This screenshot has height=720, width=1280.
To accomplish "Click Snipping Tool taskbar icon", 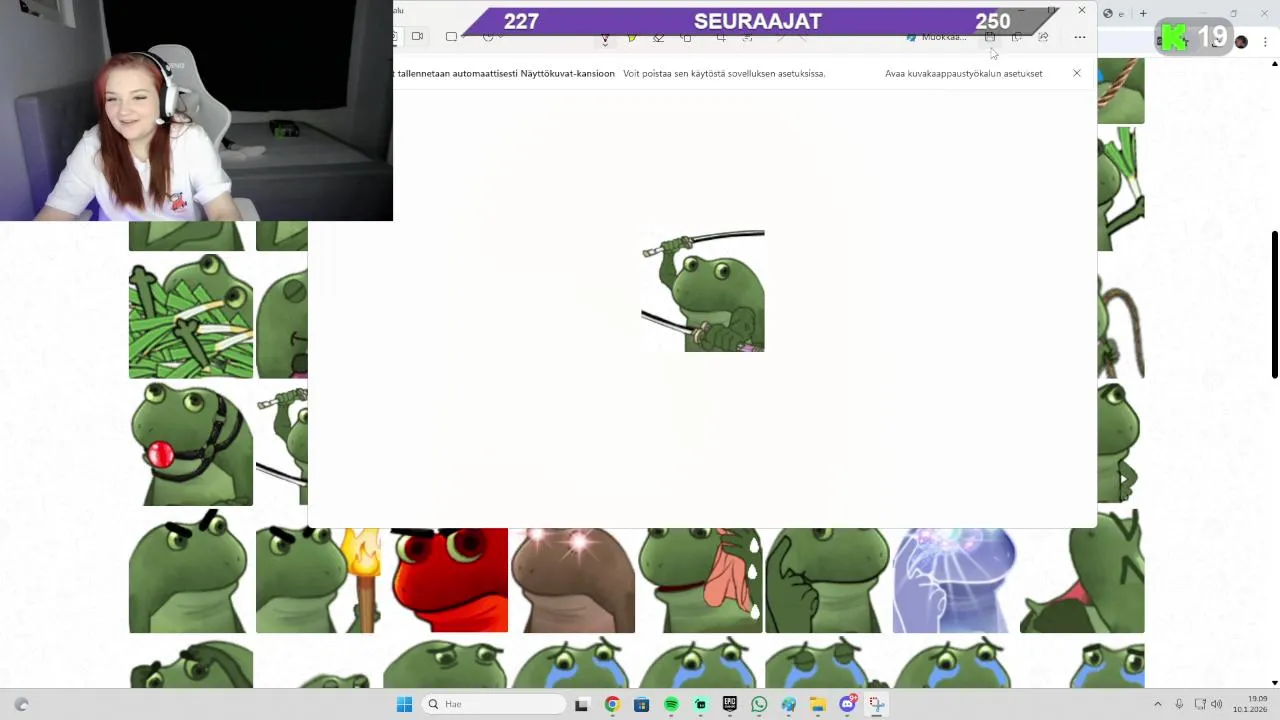I will point(876,704).
